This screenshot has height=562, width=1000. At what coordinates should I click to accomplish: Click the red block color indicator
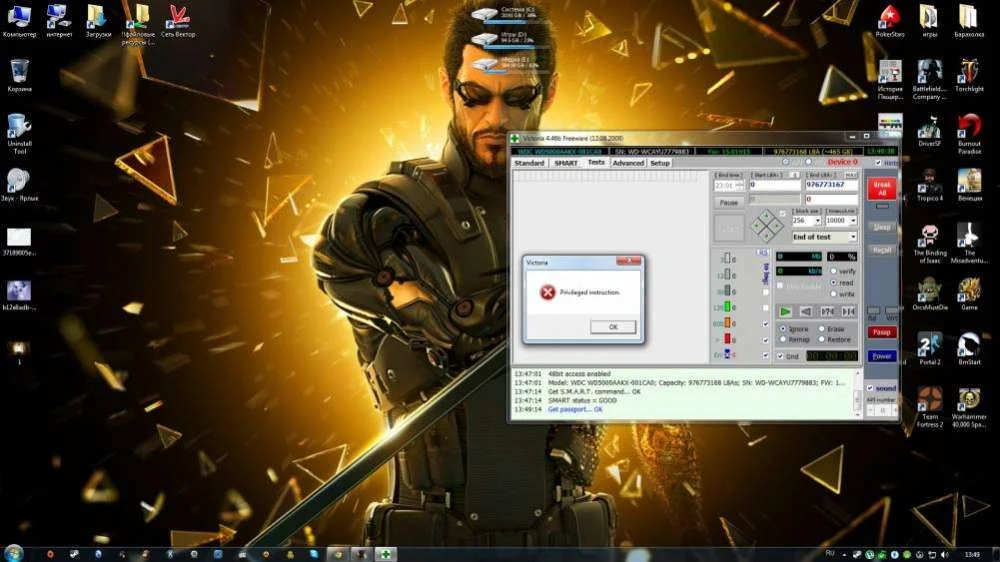click(x=726, y=339)
